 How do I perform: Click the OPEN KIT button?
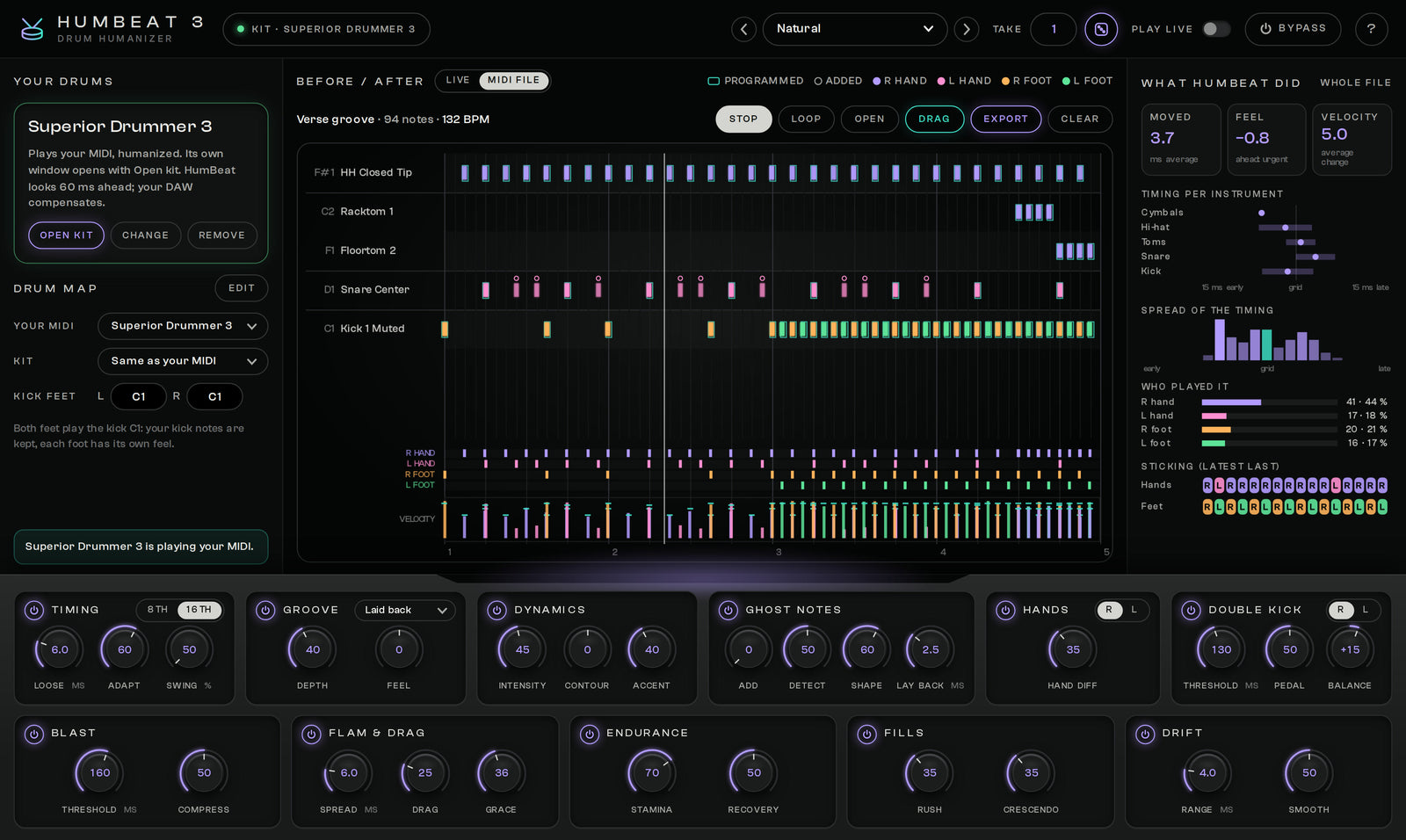(x=66, y=235)
